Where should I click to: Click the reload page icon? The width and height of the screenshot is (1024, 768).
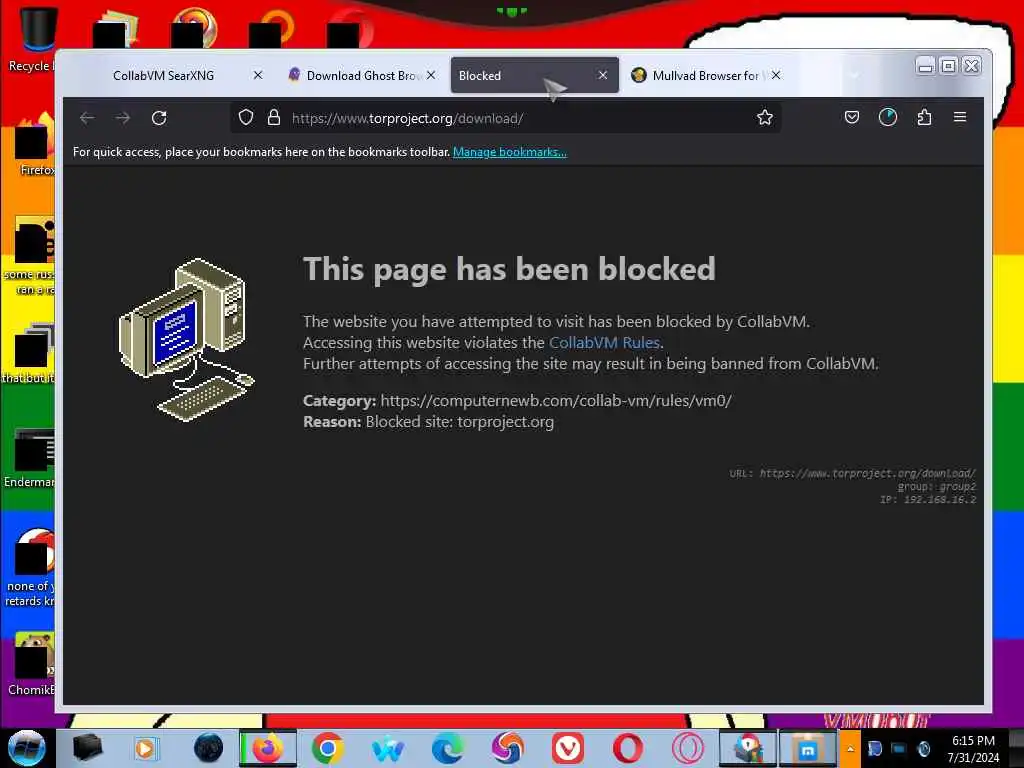[x=159, y=118]
